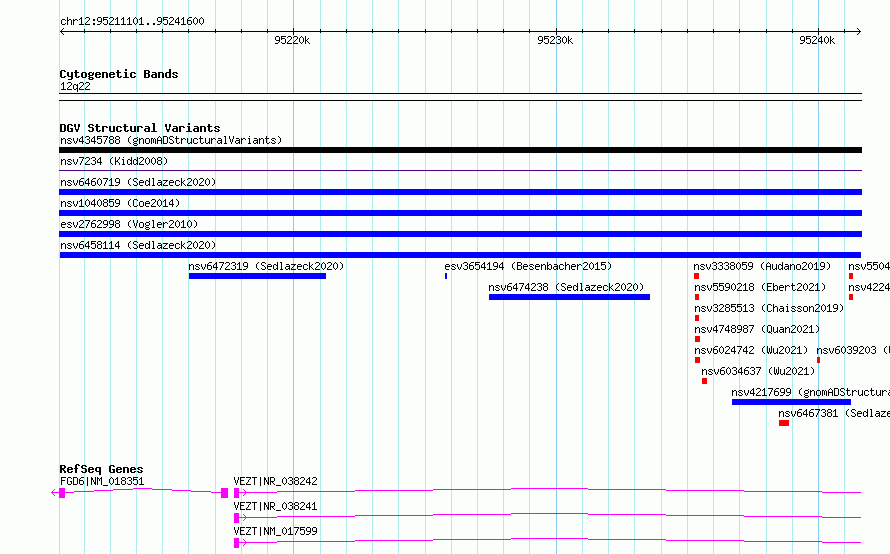Click the blue bar under nsv4217699

pos(791,402)
